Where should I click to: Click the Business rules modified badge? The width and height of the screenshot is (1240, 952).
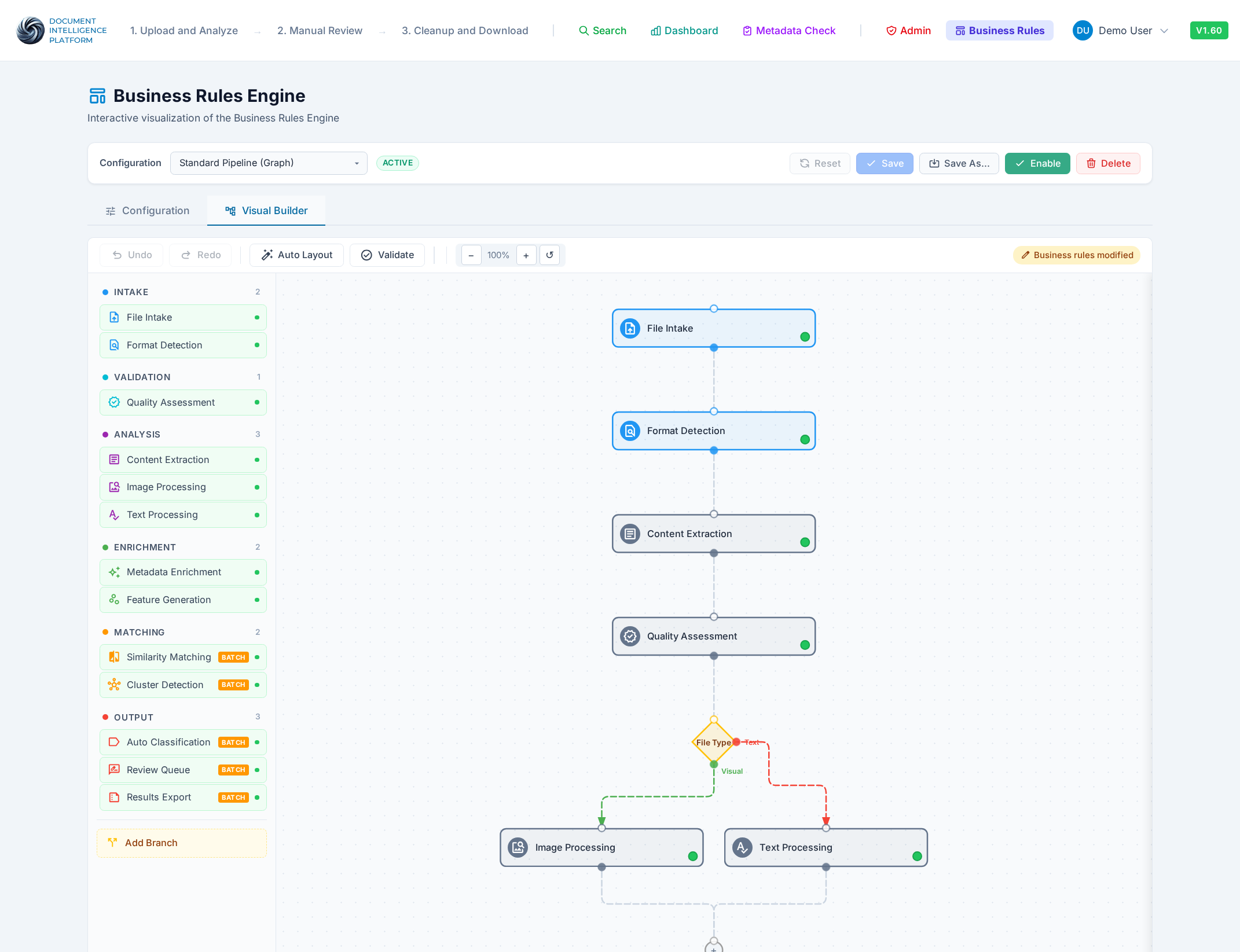[x=1077, y=255]
